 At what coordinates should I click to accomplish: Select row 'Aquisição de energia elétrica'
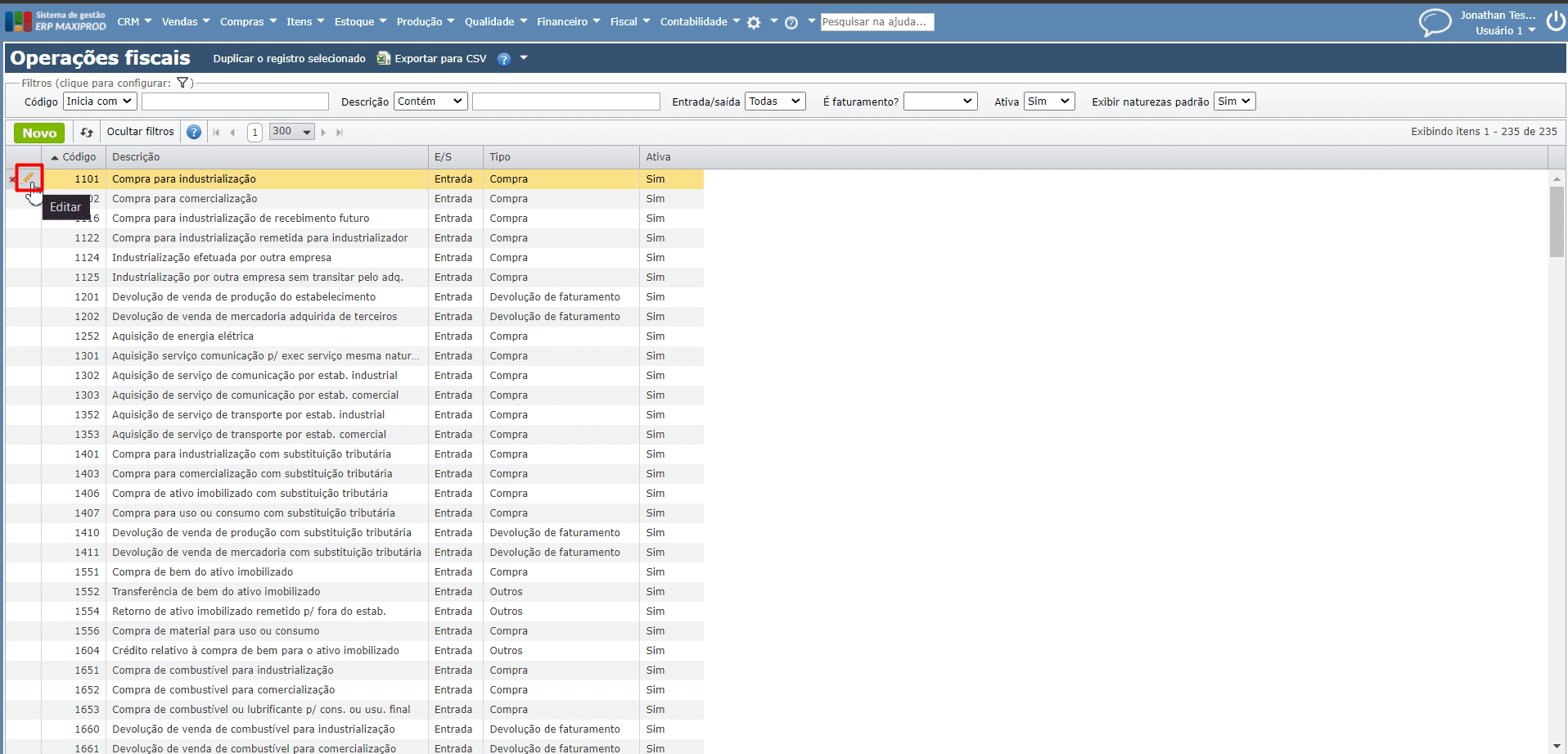355,336
